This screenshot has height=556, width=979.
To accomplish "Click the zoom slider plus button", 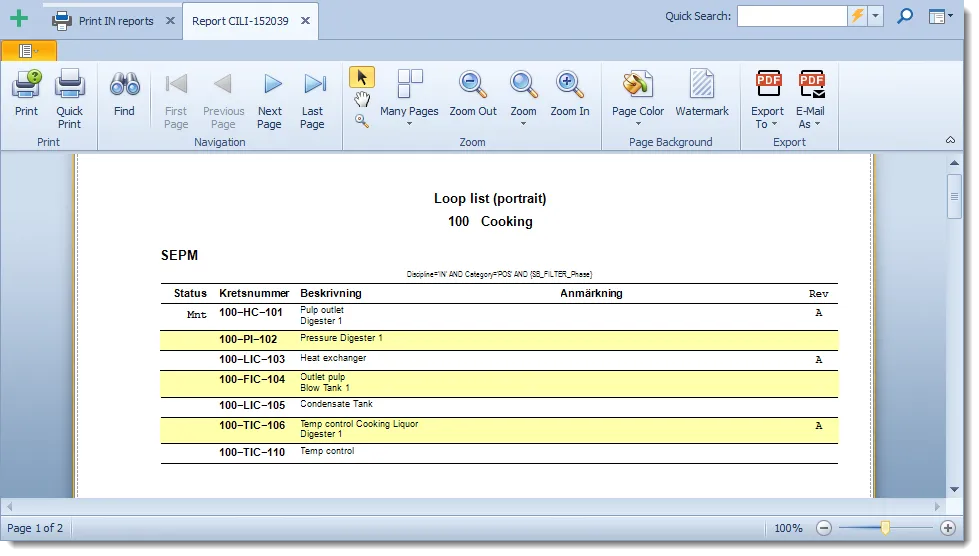I will click(948, 528).
